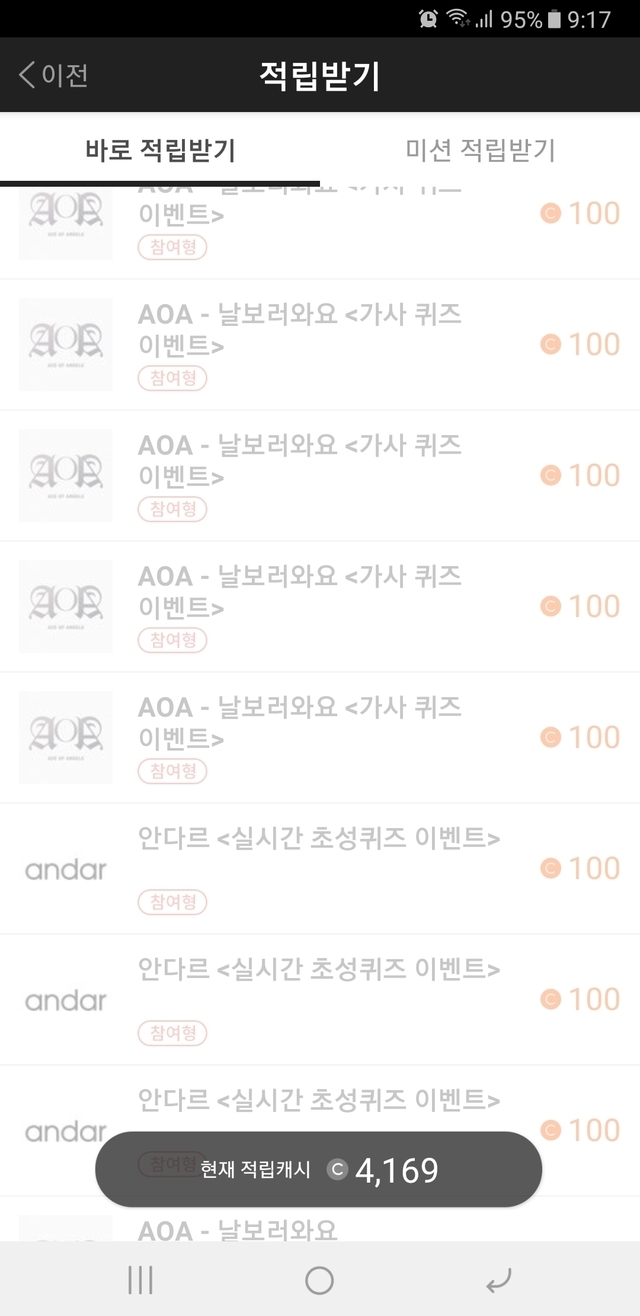Open the bottommost partially visible AOA - 날보러와요 item
640x1316 pixels.
237,1229
